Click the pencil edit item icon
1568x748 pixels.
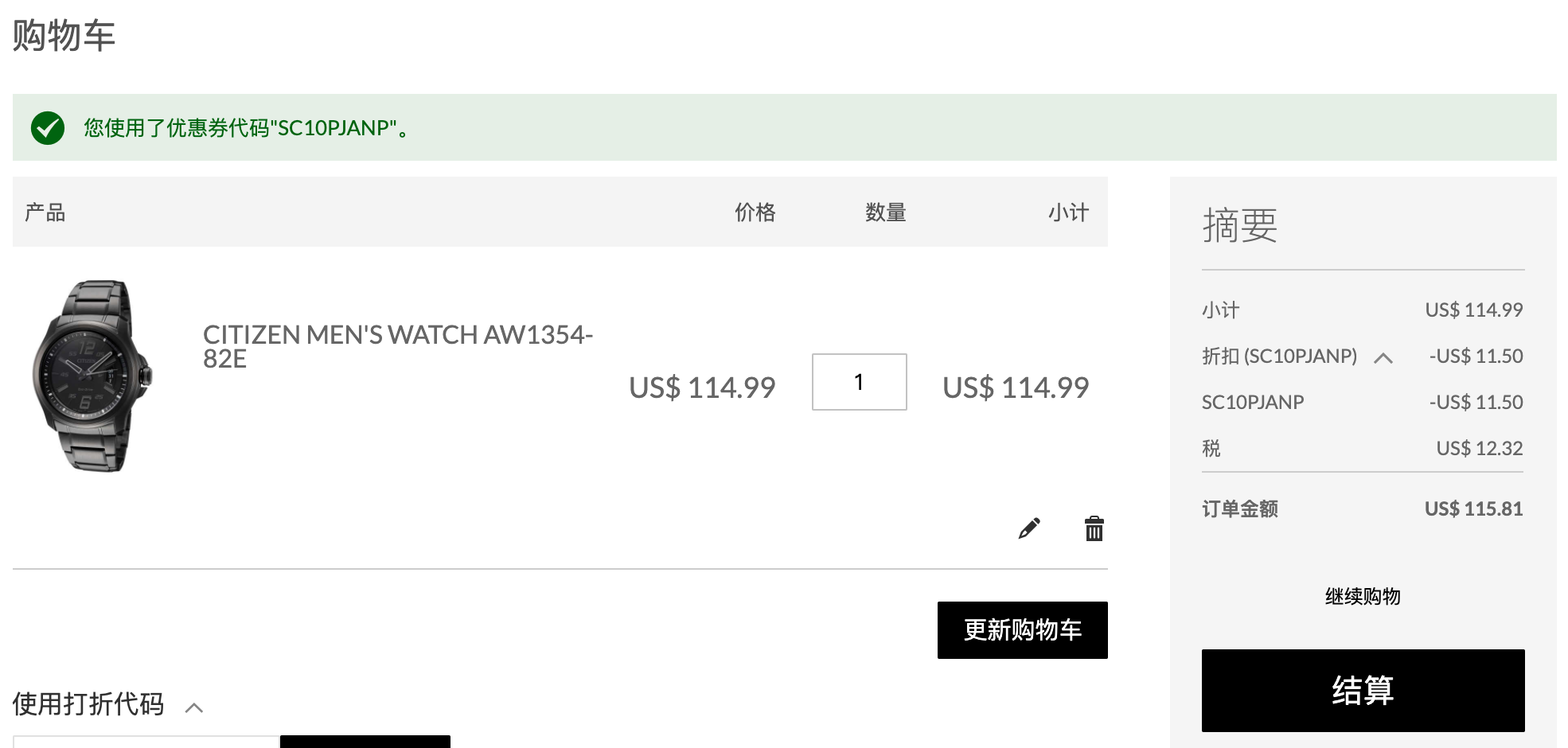tap(1029, 528)
